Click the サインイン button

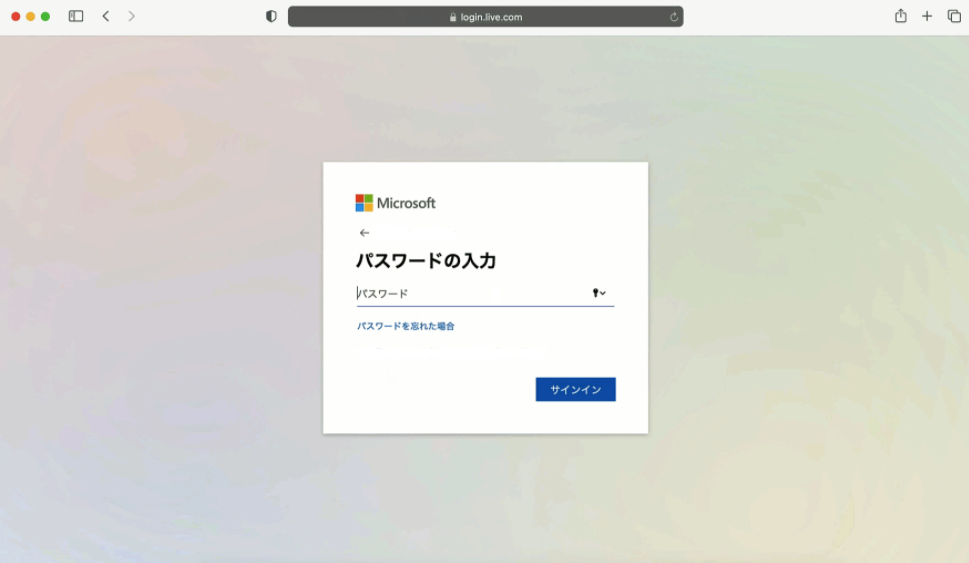pyautogui.click(x=575, y=389)
